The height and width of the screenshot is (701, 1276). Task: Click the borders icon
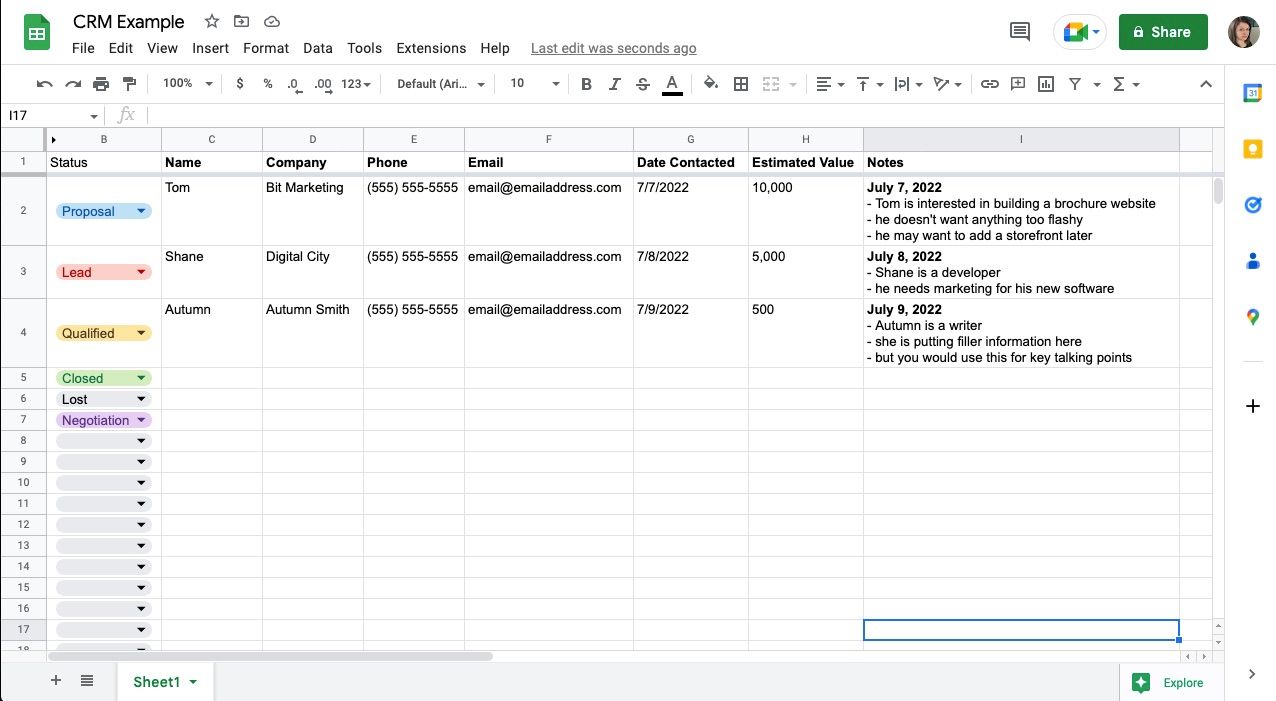pos(741,84)
